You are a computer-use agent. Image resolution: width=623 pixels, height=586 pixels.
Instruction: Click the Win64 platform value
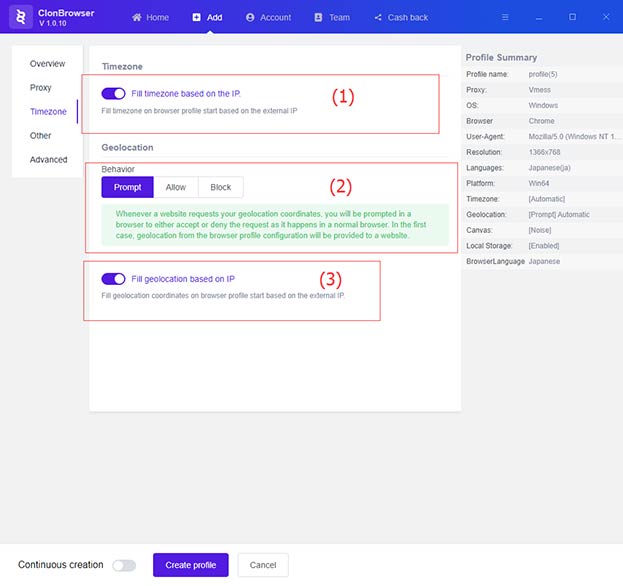[x=539, y=183]
